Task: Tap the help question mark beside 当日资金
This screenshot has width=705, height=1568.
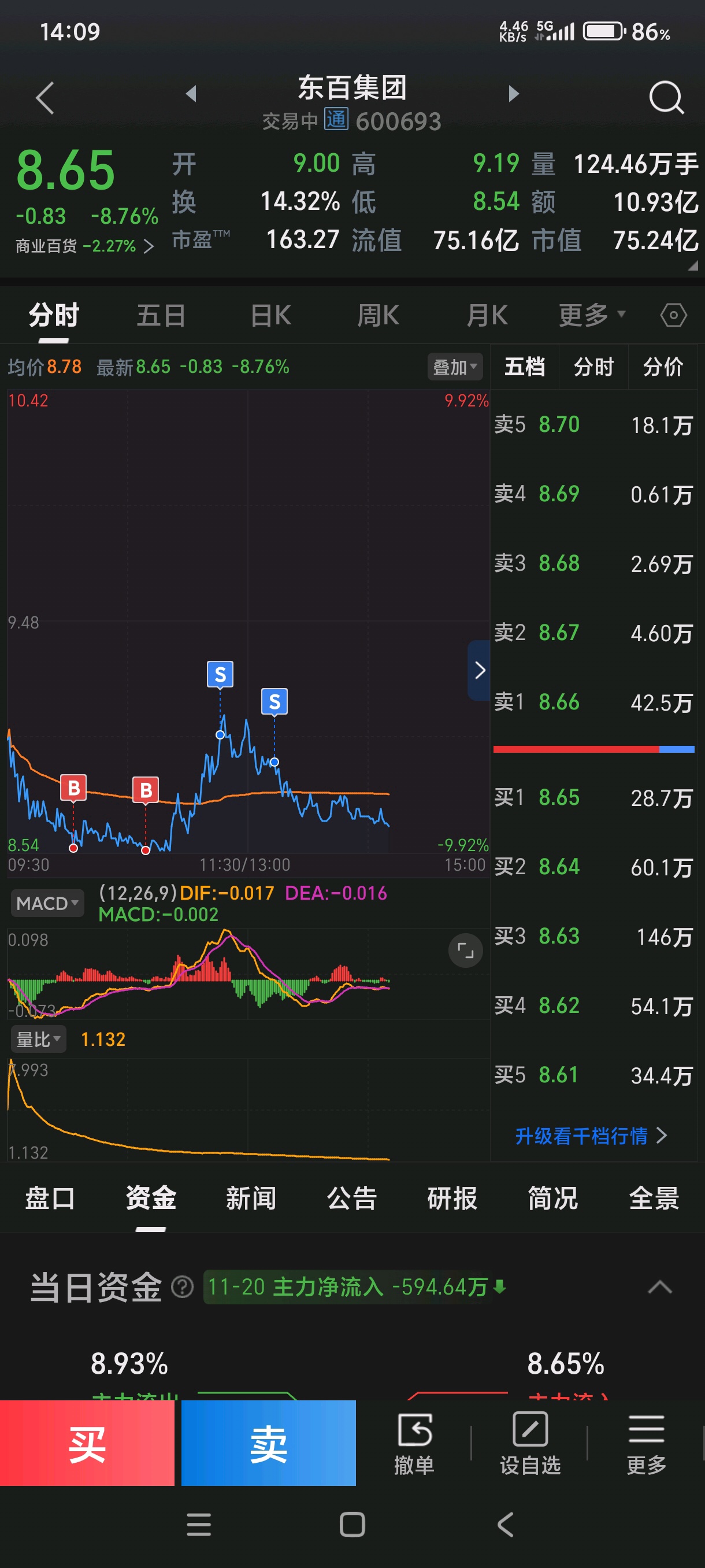Action: [x=182, y=1287]
